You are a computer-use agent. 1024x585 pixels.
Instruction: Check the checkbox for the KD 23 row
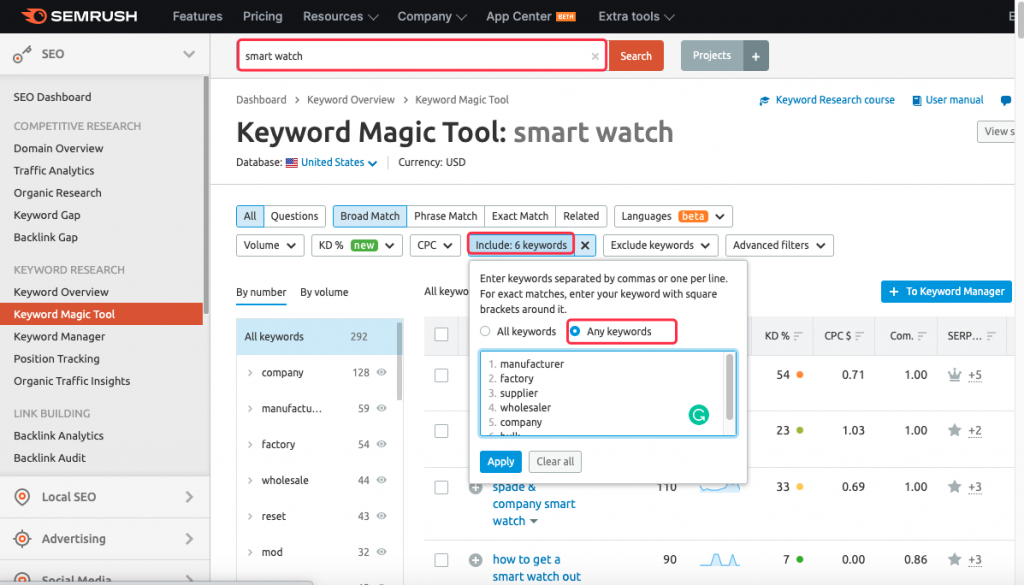point(441,431)
